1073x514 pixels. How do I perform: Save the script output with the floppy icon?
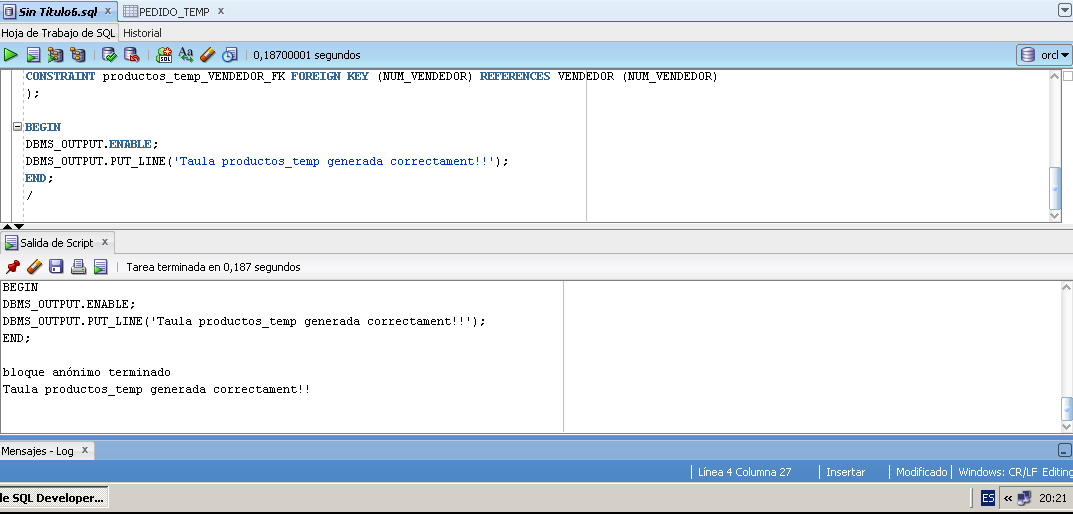pyautogui.click(x=56, y=267)
